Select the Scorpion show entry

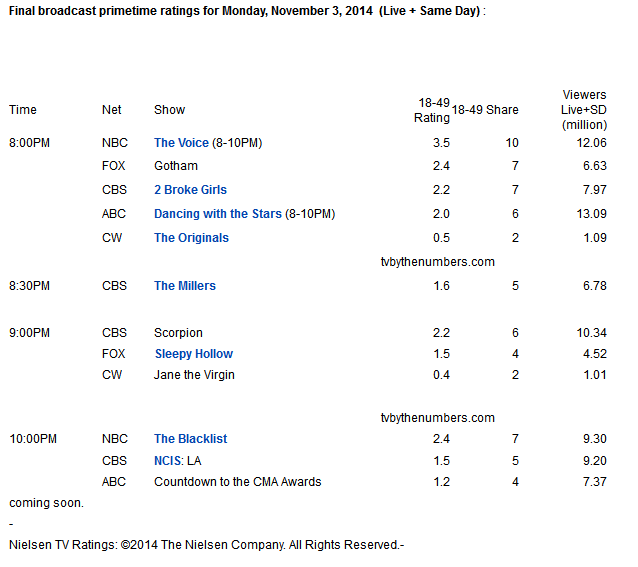pos(178,333)
